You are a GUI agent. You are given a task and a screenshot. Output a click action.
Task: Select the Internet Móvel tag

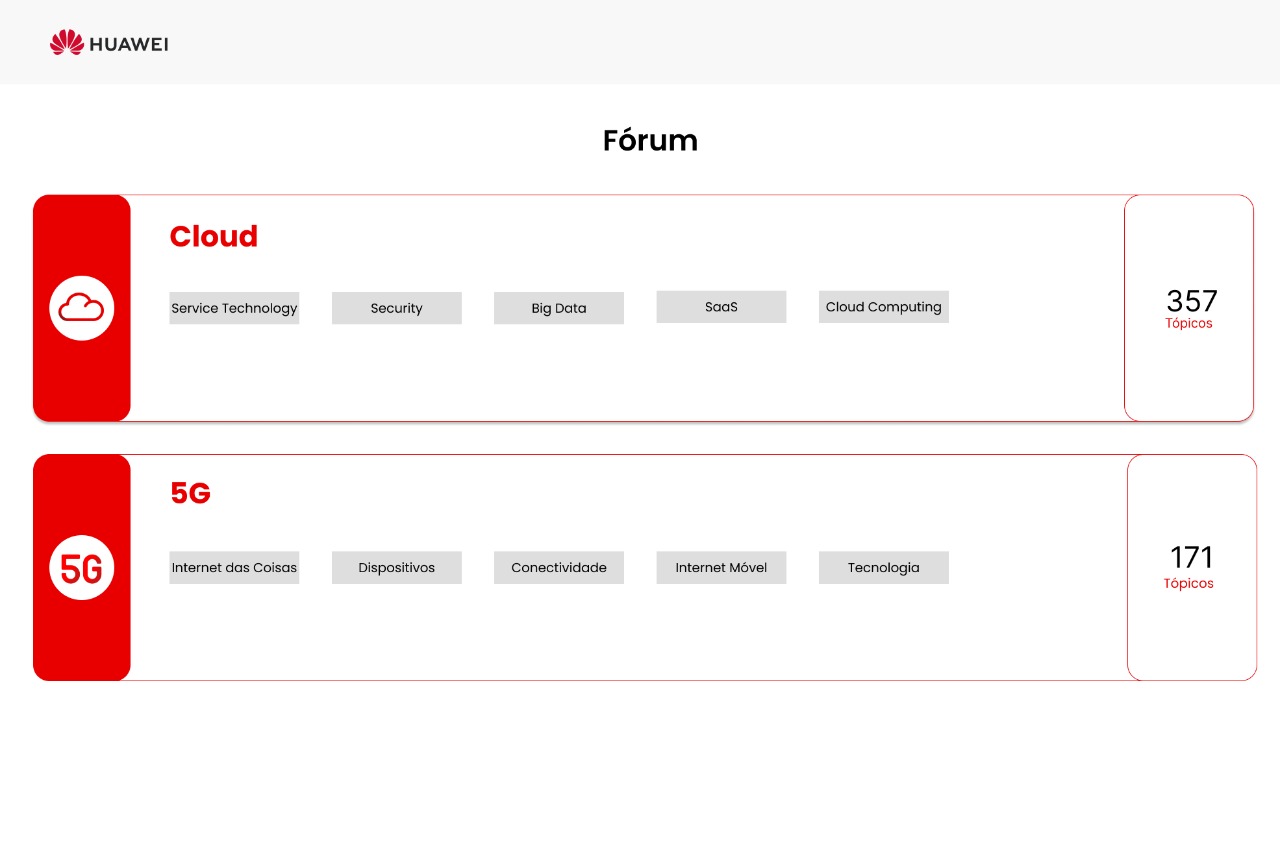pyautogui.click(x=721, y=568)
